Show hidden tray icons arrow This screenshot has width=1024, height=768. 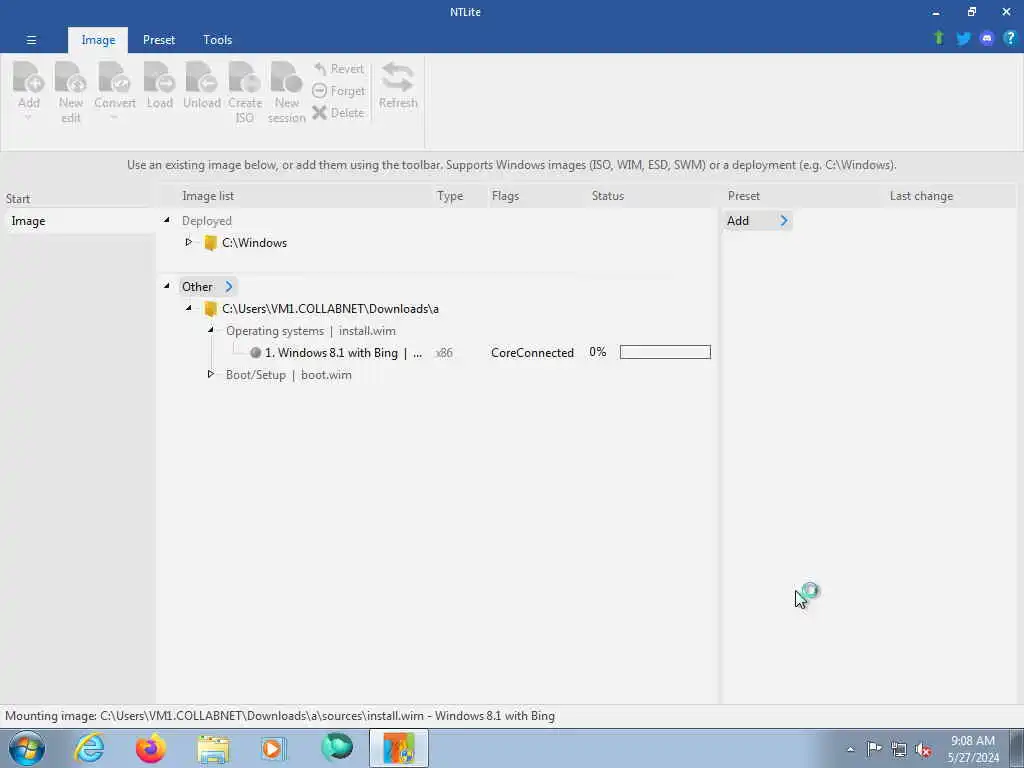850,749
